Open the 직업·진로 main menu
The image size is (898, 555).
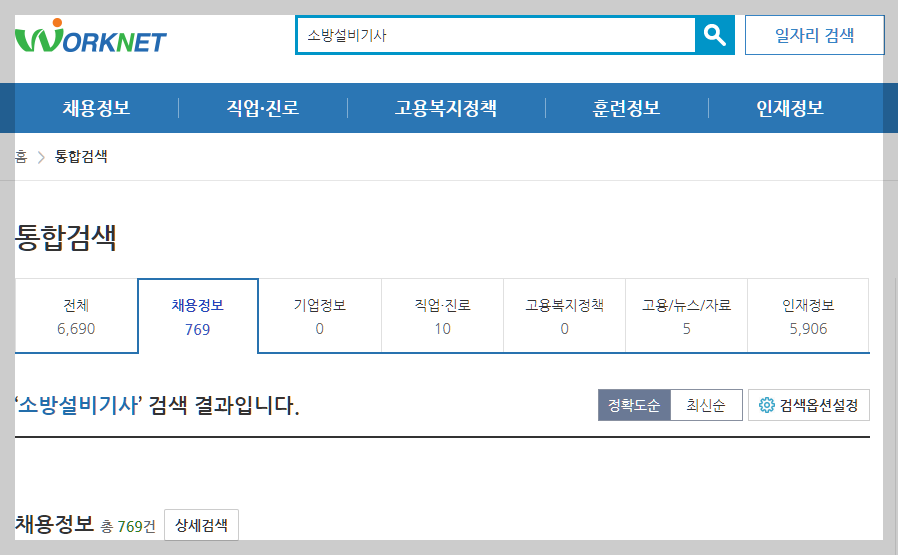(263, 108)
